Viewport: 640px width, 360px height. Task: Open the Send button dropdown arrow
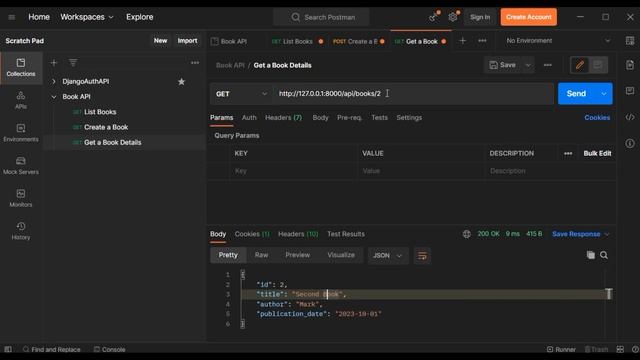[x=604, y=94]
